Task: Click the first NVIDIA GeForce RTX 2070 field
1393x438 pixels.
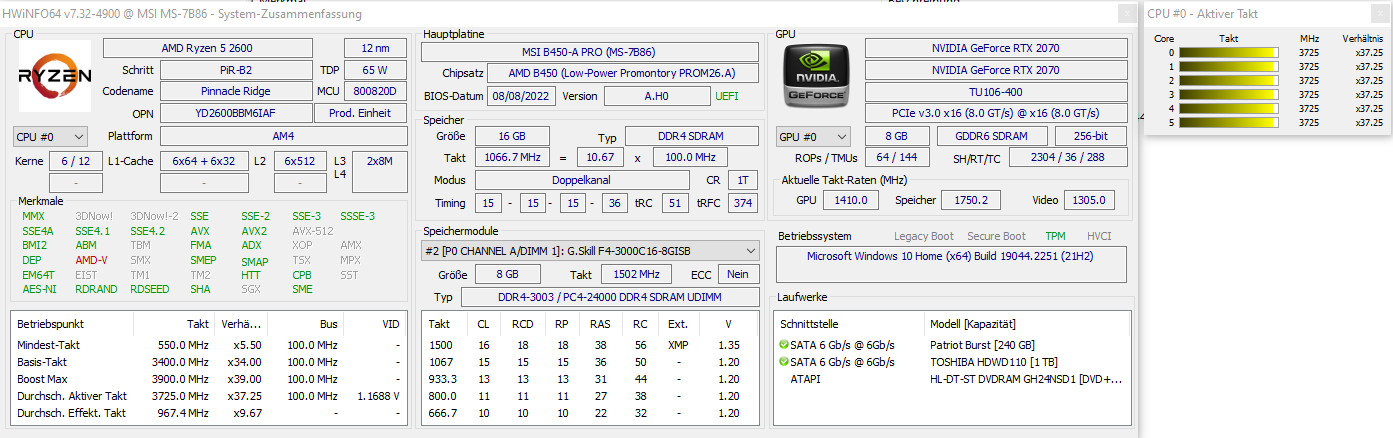Action: coord(995,48)
